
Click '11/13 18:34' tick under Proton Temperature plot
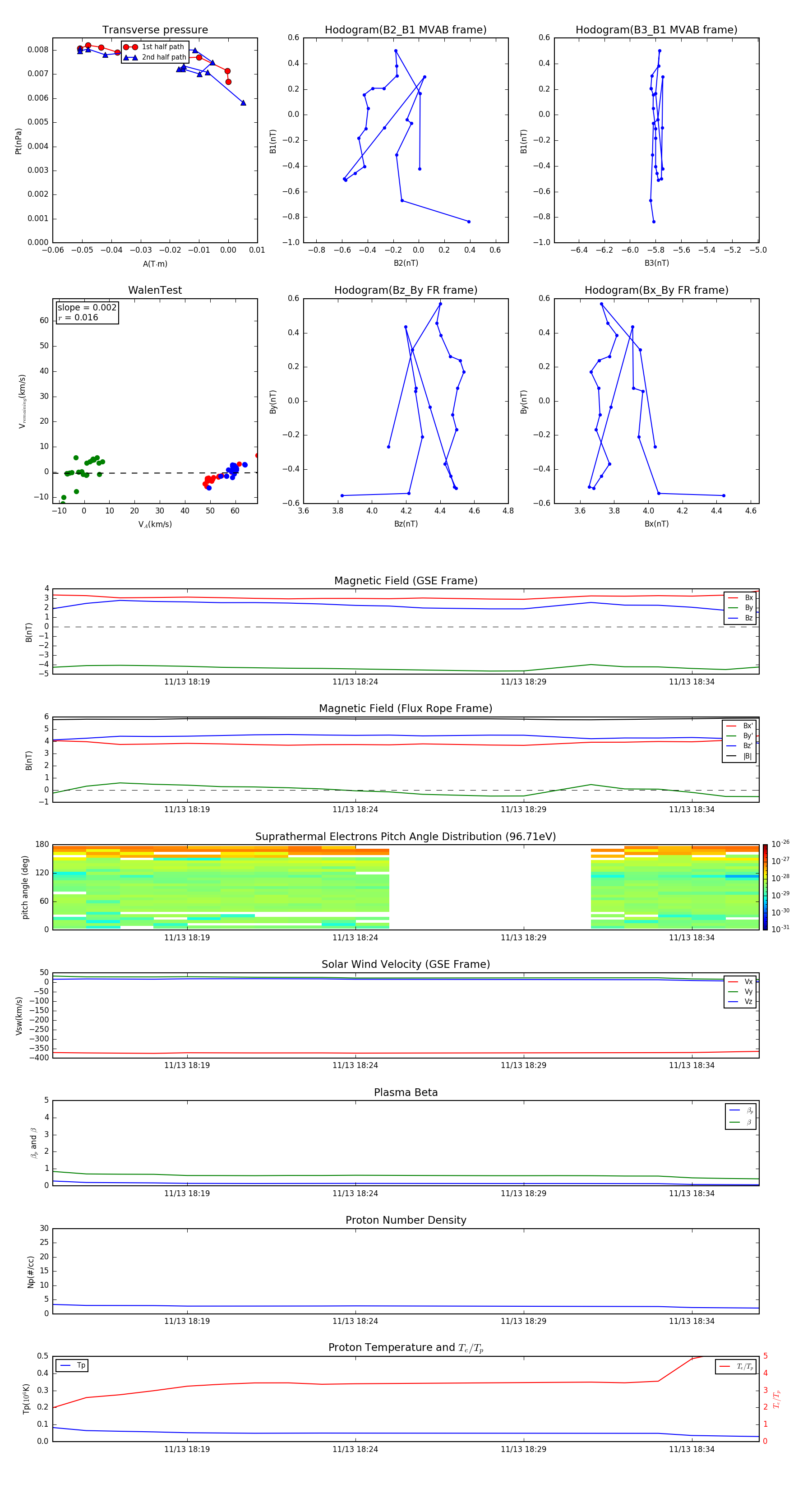[x=691, y=1449]
